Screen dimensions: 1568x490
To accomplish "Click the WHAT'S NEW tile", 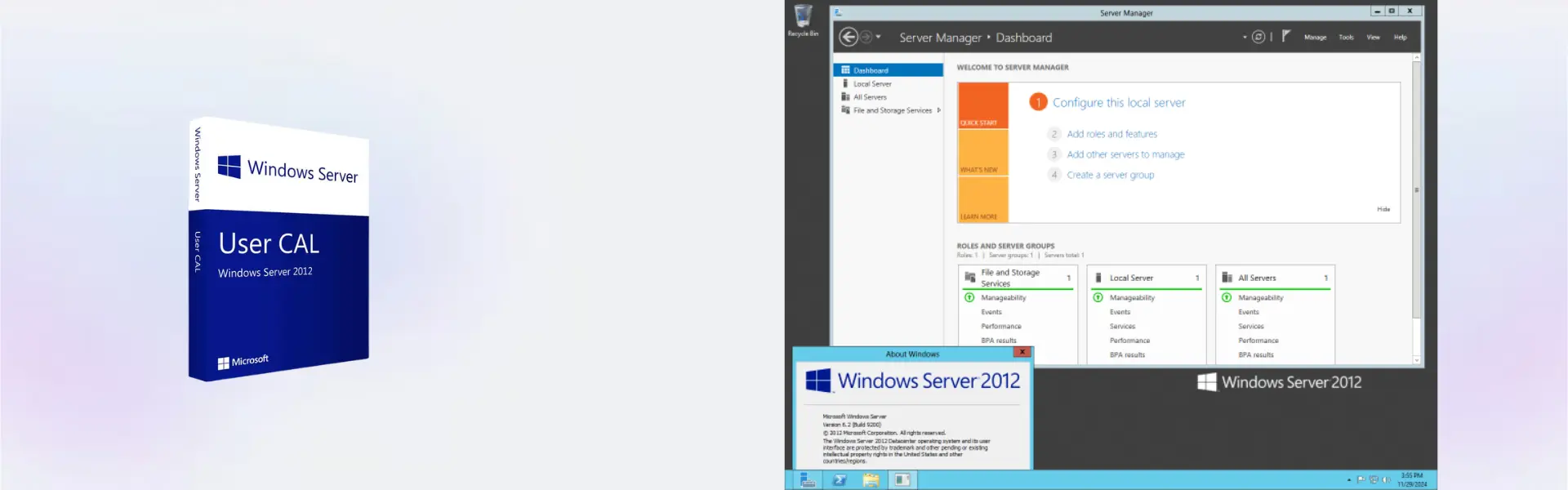I will click(983, 153).
